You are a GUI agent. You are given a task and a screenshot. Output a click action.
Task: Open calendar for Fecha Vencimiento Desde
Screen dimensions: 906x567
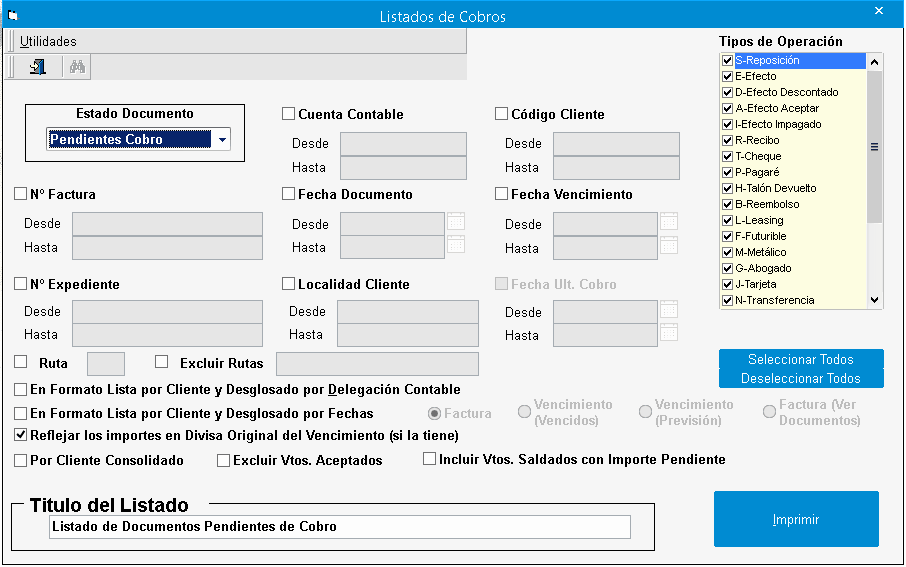tap(669, 222)
